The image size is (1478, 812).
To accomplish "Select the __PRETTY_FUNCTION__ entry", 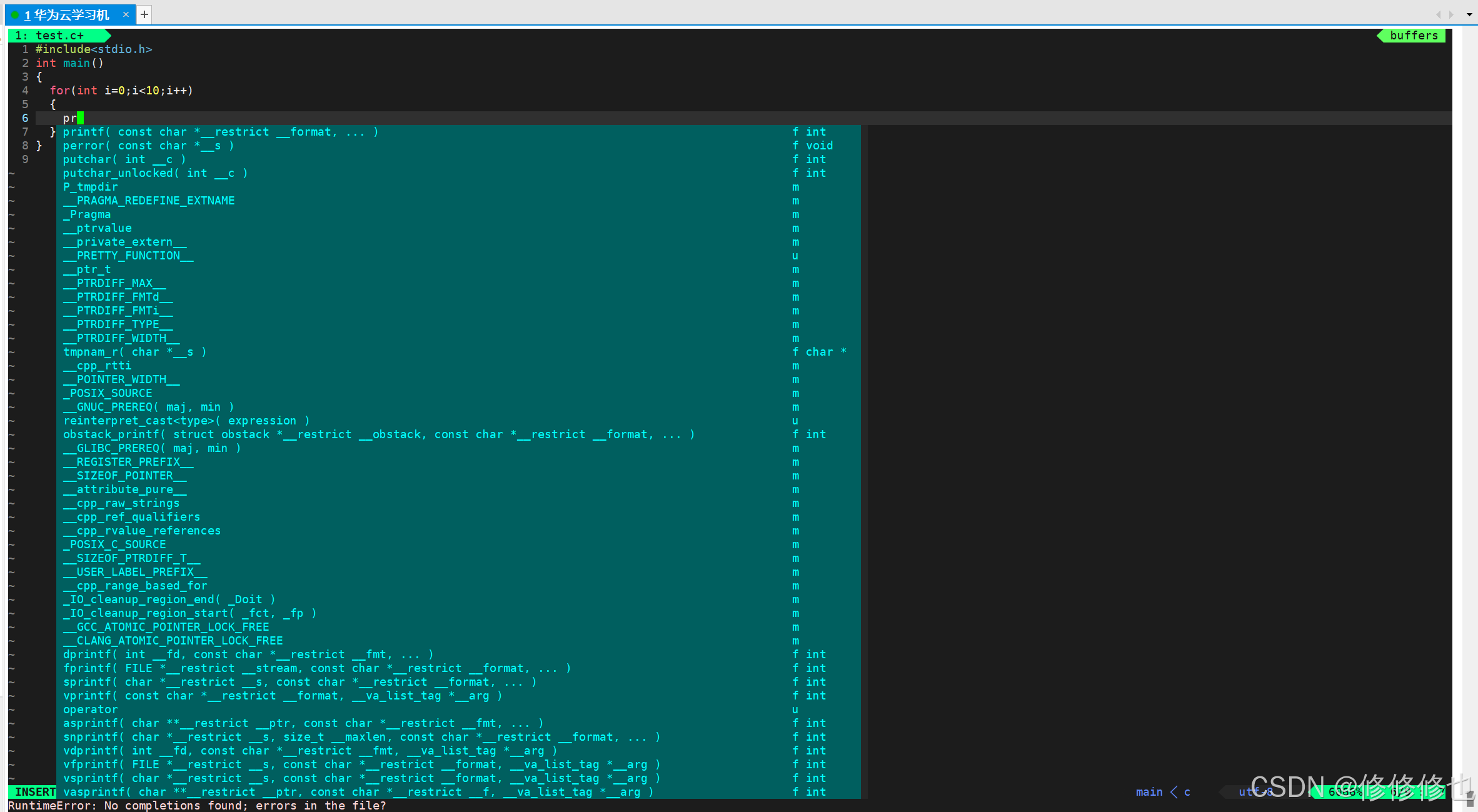I will pyautogui.click(x=128, y=256).
